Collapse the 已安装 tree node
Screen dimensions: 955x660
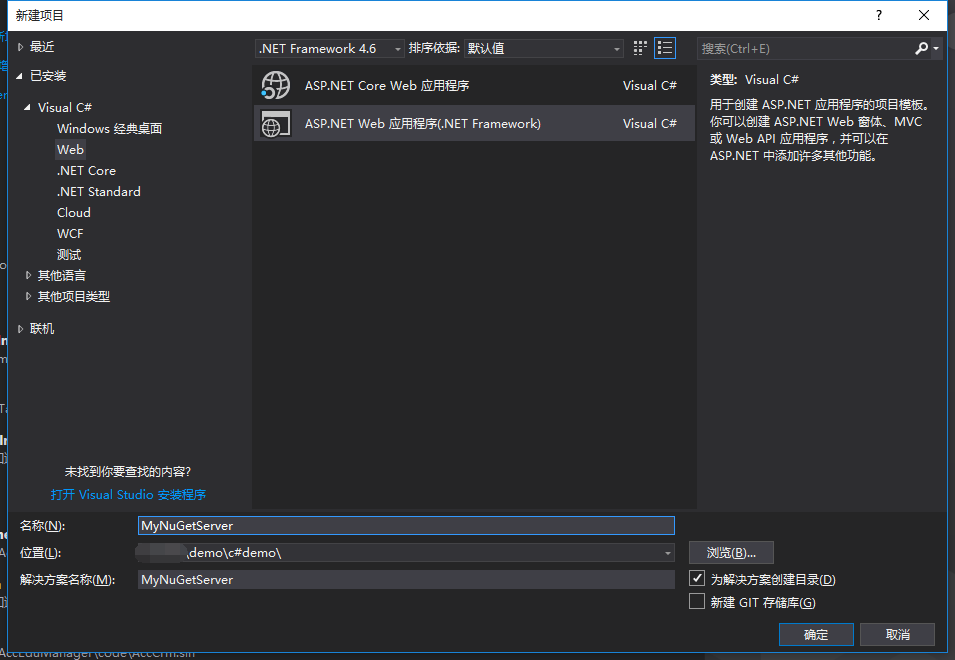click(20, 76)
